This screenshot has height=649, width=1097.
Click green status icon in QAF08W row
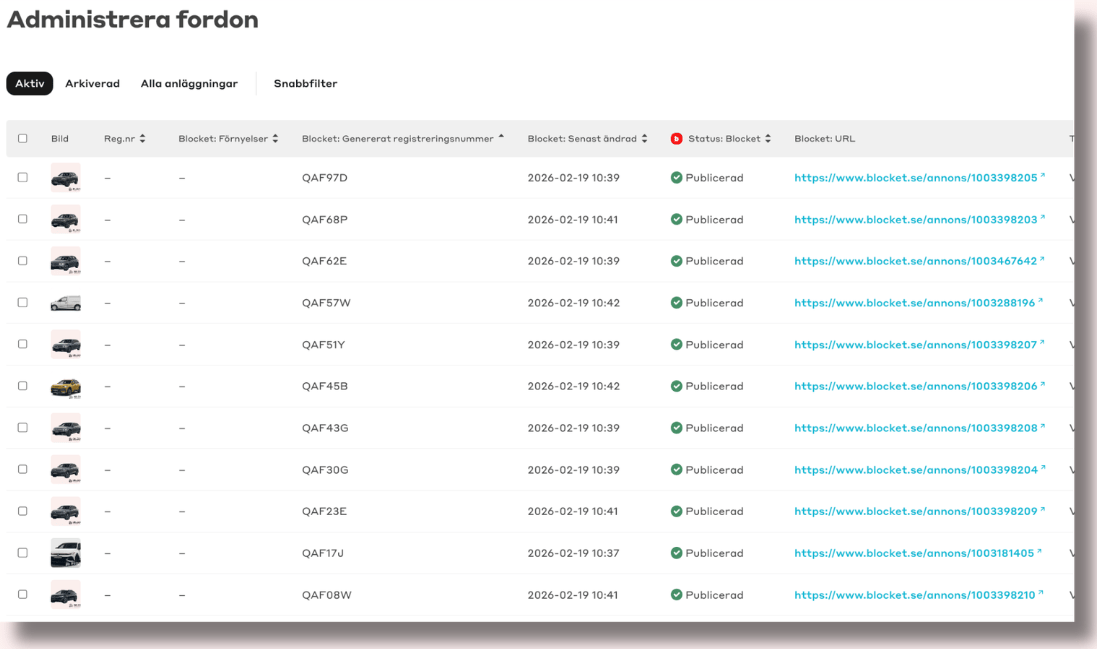[x=677, y=595]
